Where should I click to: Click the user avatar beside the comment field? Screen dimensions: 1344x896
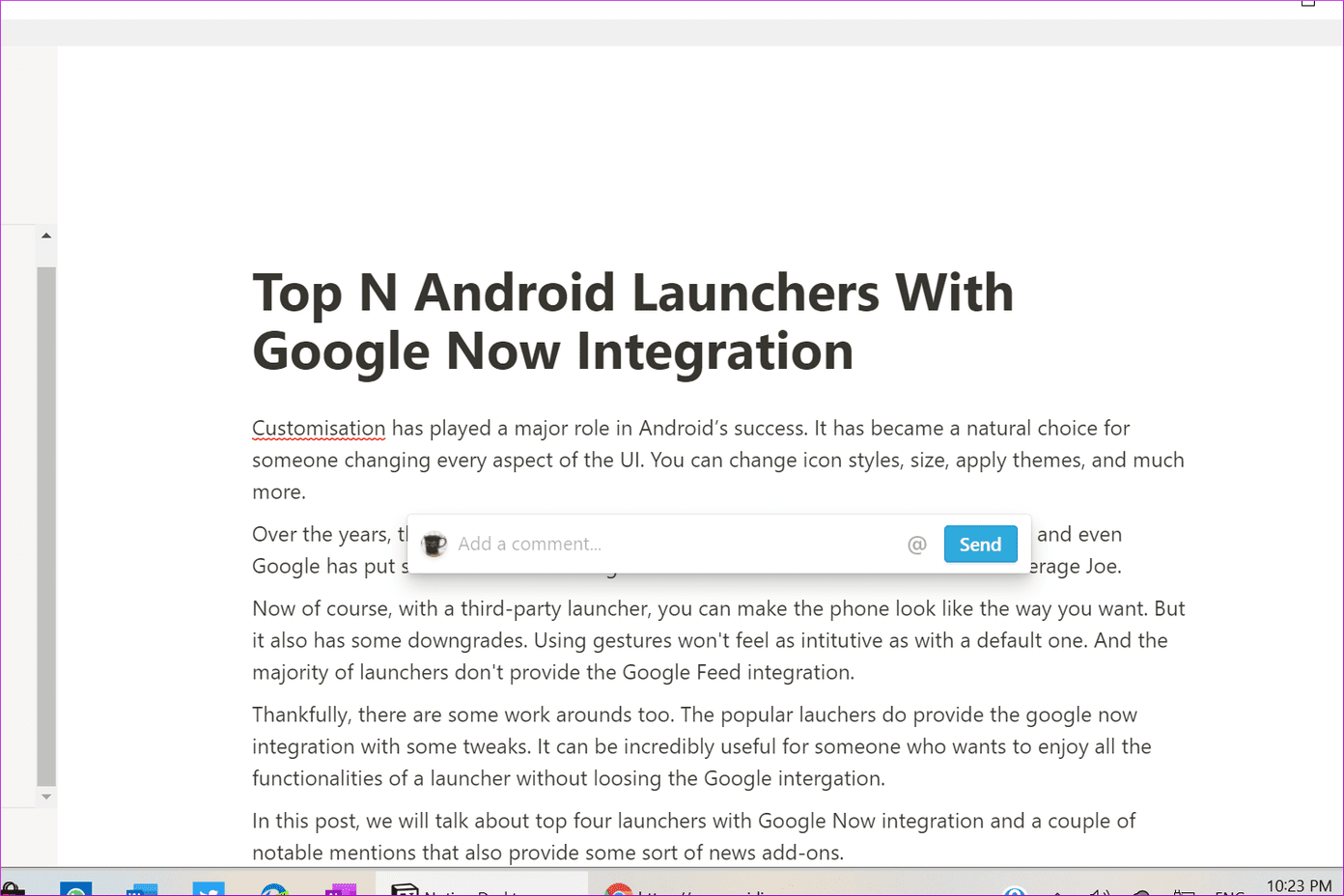(434, 544)
